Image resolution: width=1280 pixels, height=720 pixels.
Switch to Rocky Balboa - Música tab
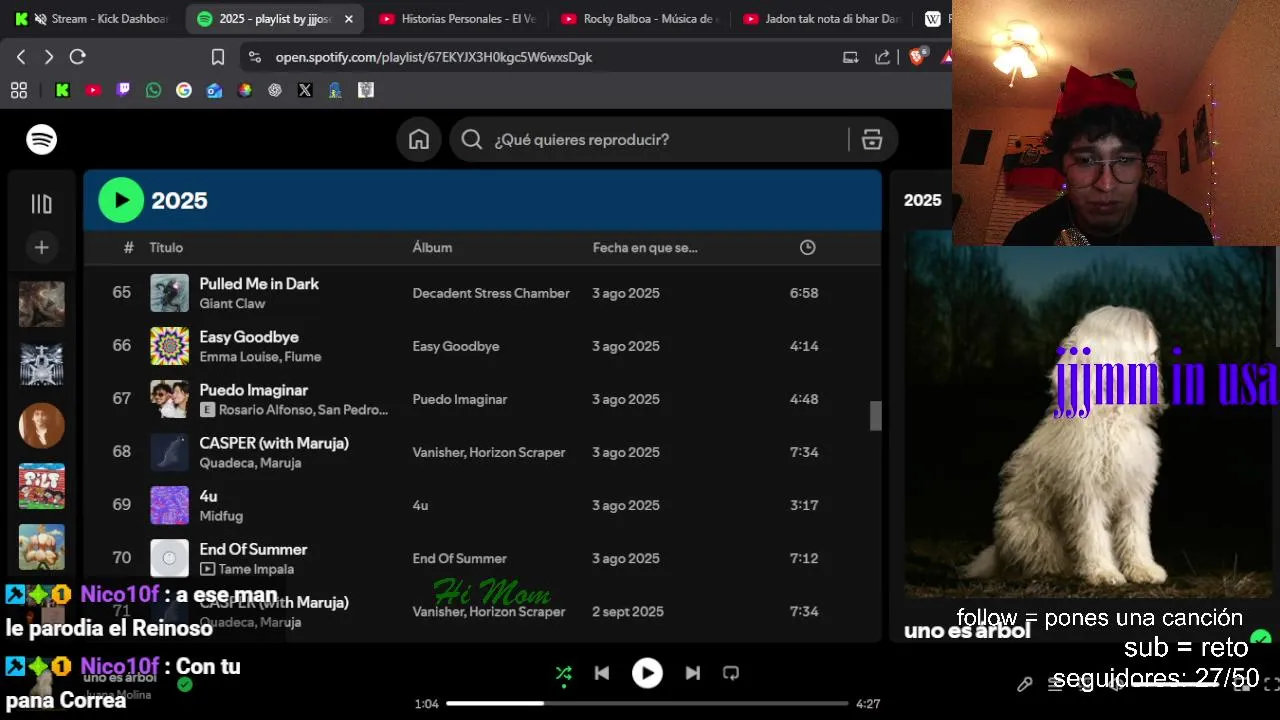pos(640,19)
